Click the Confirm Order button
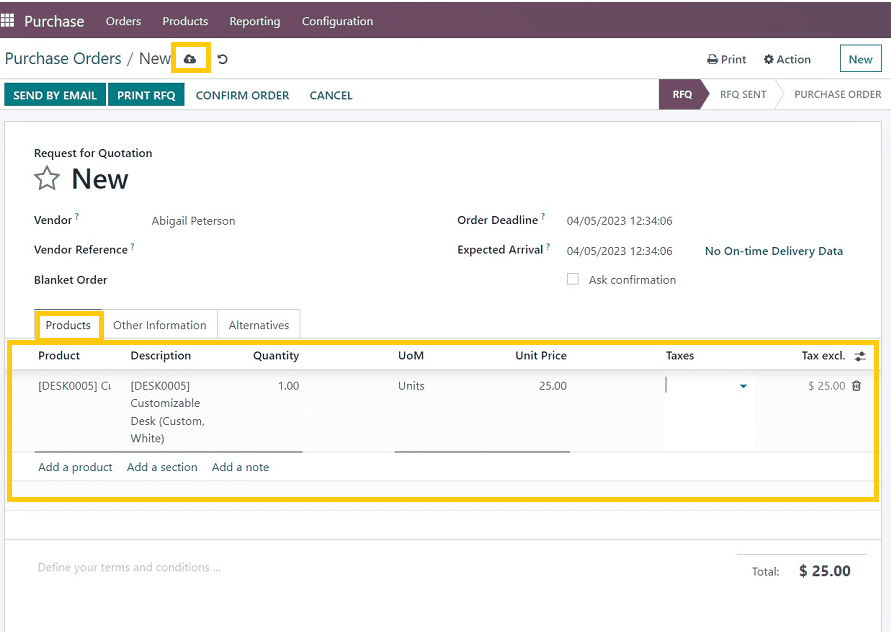891x632 pixels. [242, 95]
